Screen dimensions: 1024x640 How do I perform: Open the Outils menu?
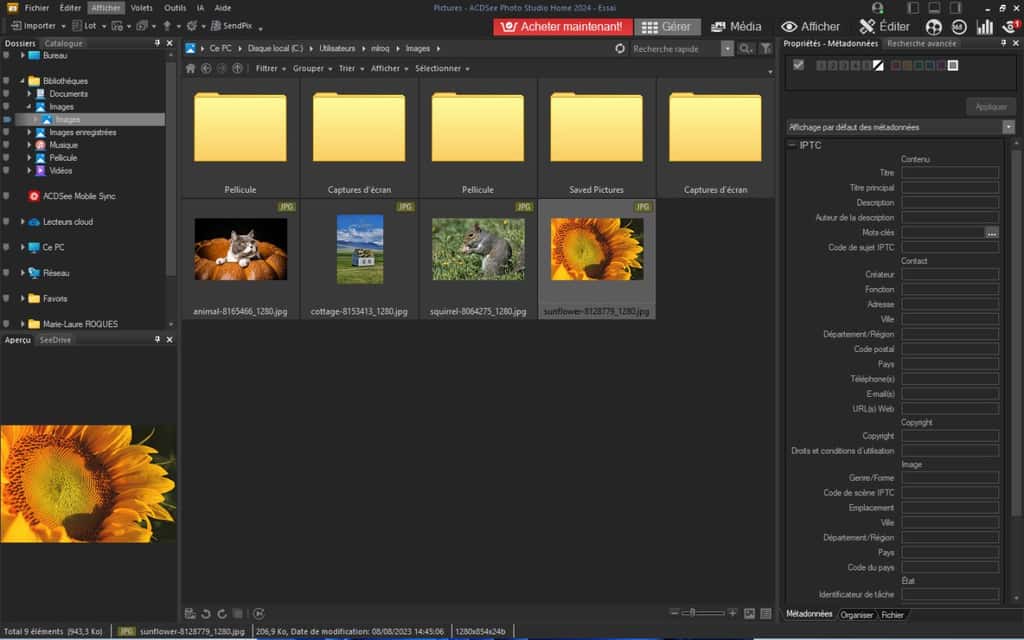click(x=174, y=7)
